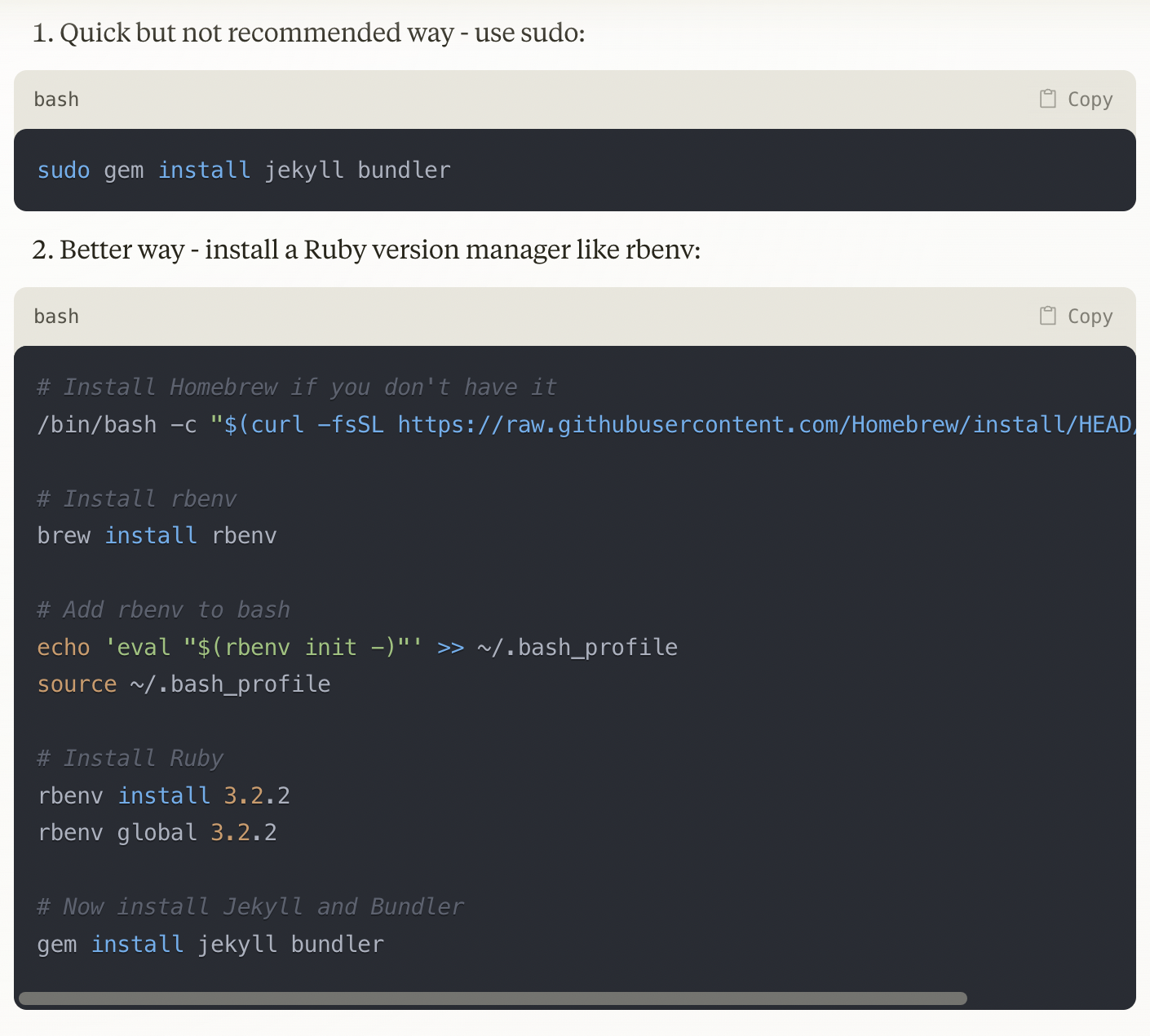Click the 'source ~/.bash_profile' line
Image resolution: width=1150 pixels, height=1036 pixels.
tap(184, 684)
